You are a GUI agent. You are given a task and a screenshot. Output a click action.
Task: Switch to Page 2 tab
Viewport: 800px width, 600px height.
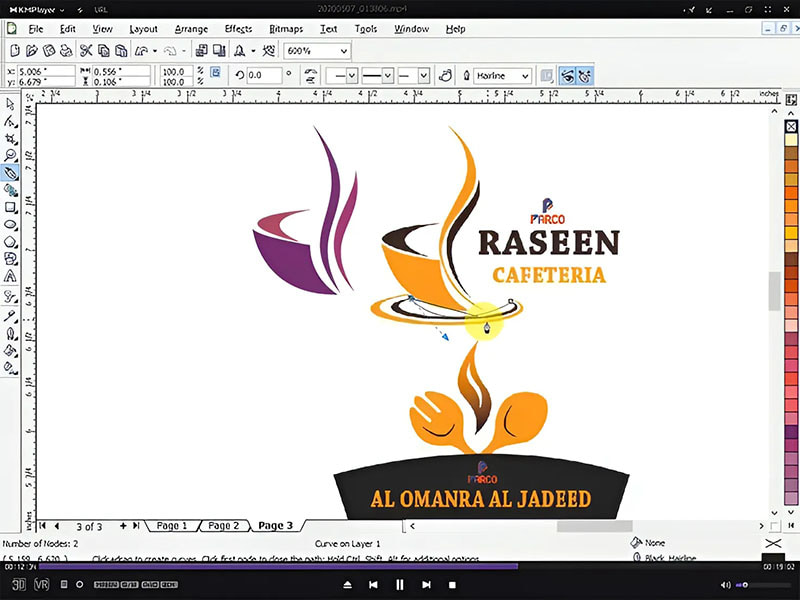pos(223,526)
